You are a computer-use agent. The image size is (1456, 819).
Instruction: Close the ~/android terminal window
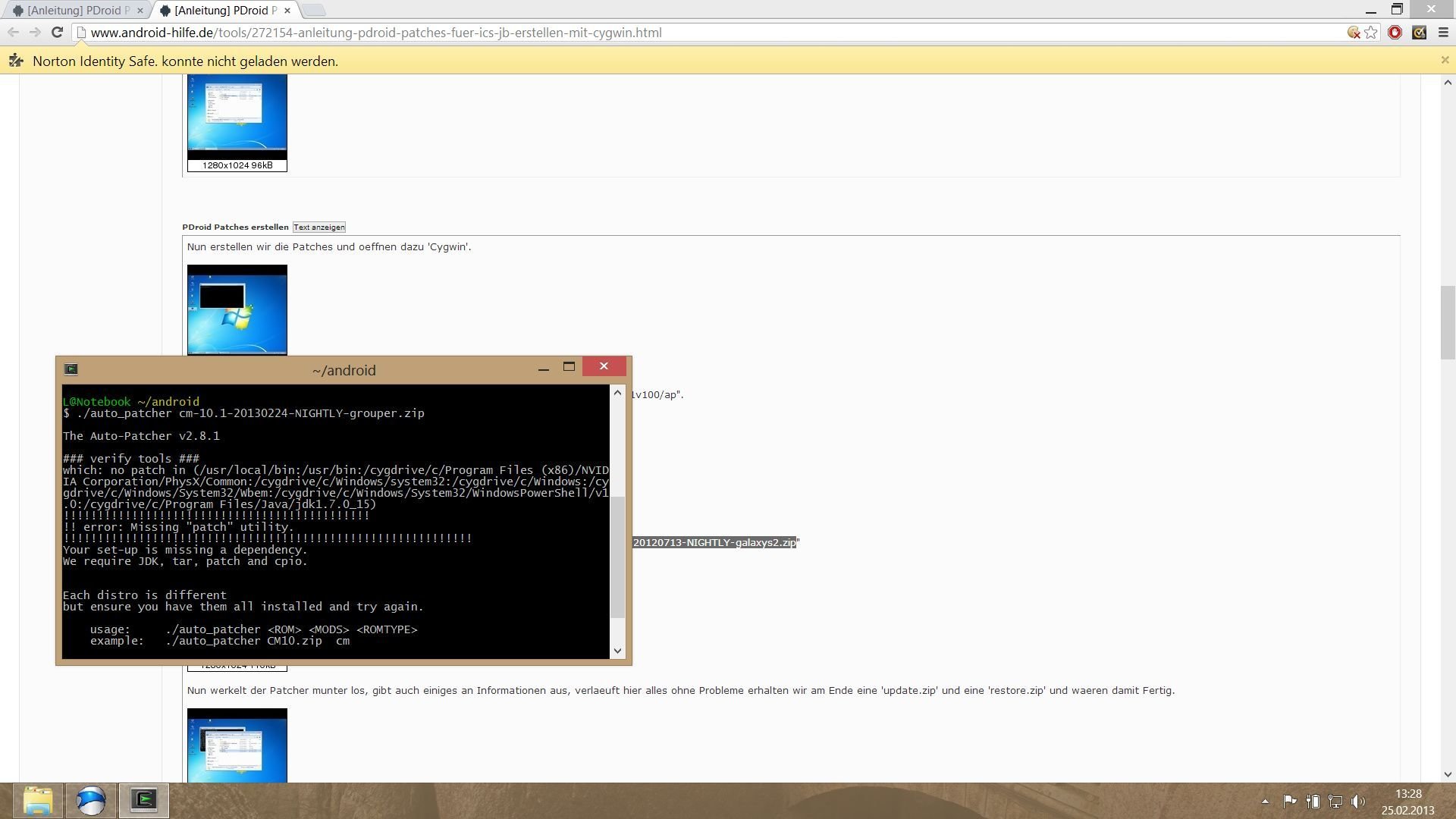[604, 366]
